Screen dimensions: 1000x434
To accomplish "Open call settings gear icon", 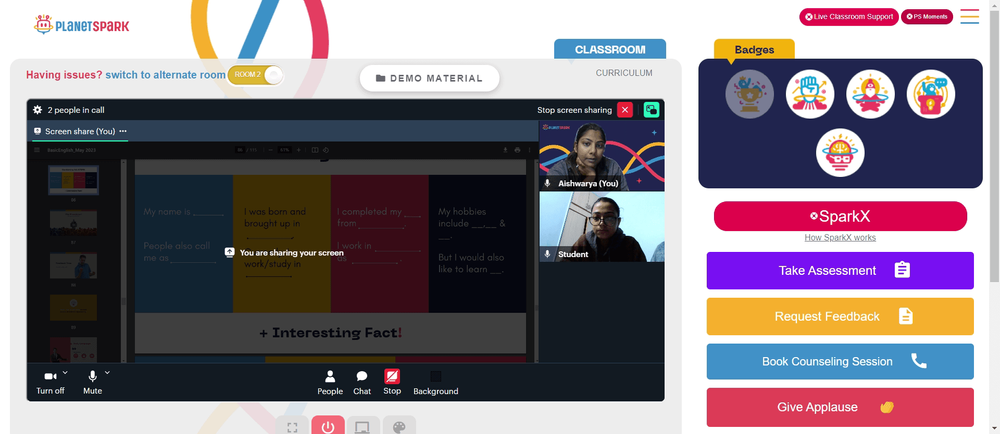I will click(x=38, y=110).
